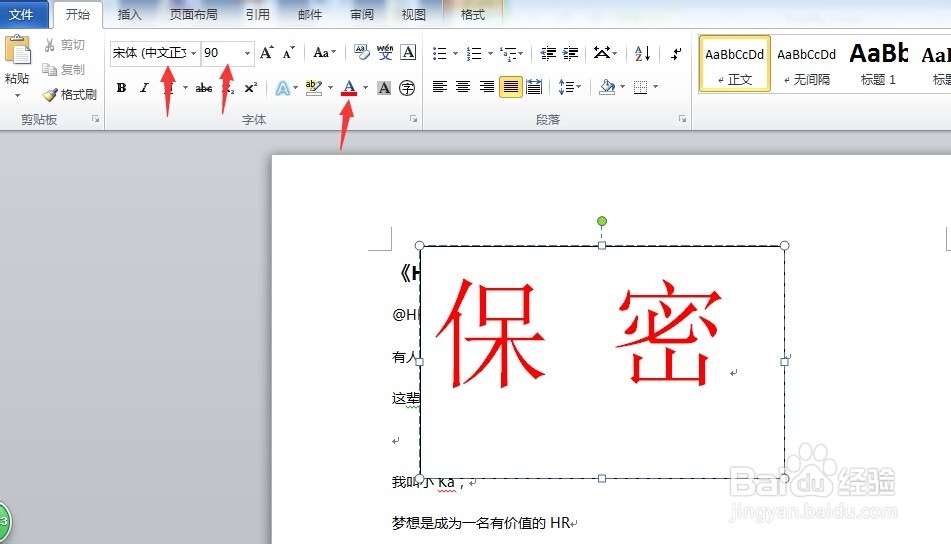Viewport: 951px width, 544px height.
Task: Open text effects glowing A icon
Action: 283,89
